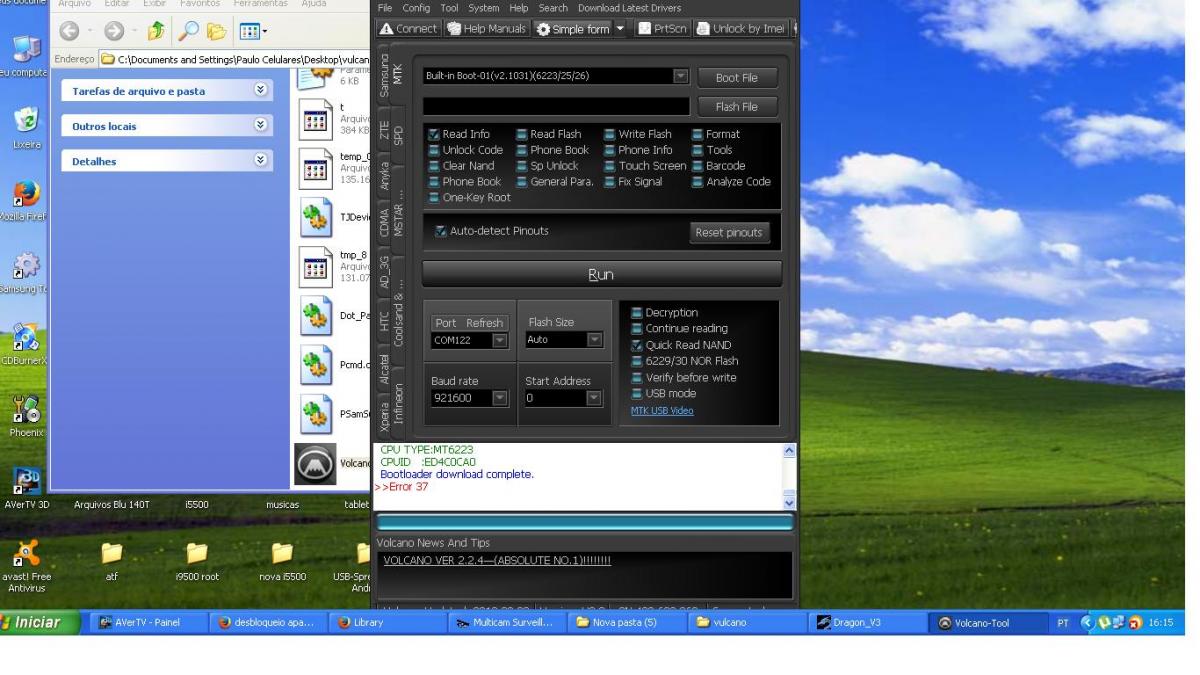Viewport: 1200px width, 675px height.
Task: Click the Boot File button
Action: (x=737, y=77)
